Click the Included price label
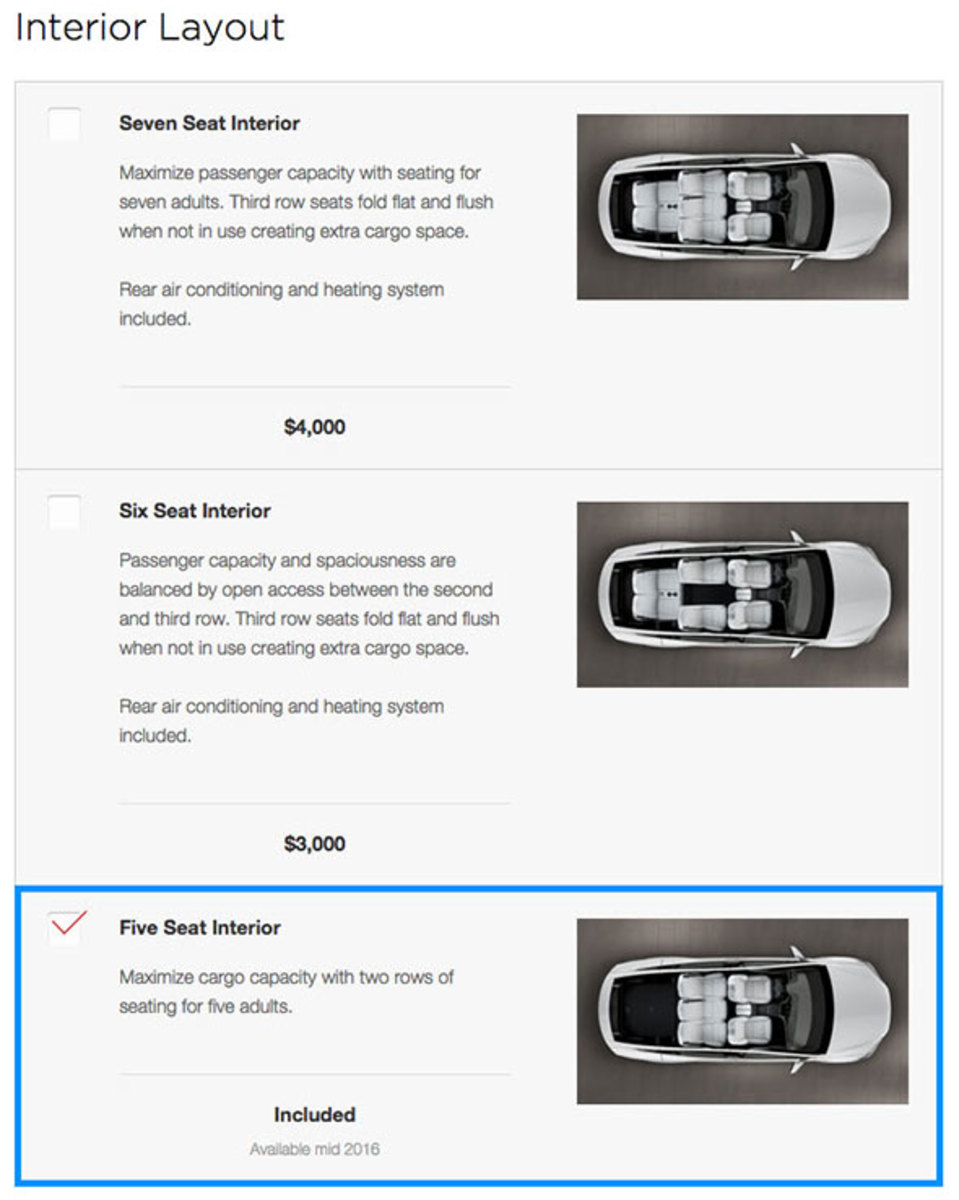Image resolution: width=959 pixels, height=1200 pixels. point(314,1114)
